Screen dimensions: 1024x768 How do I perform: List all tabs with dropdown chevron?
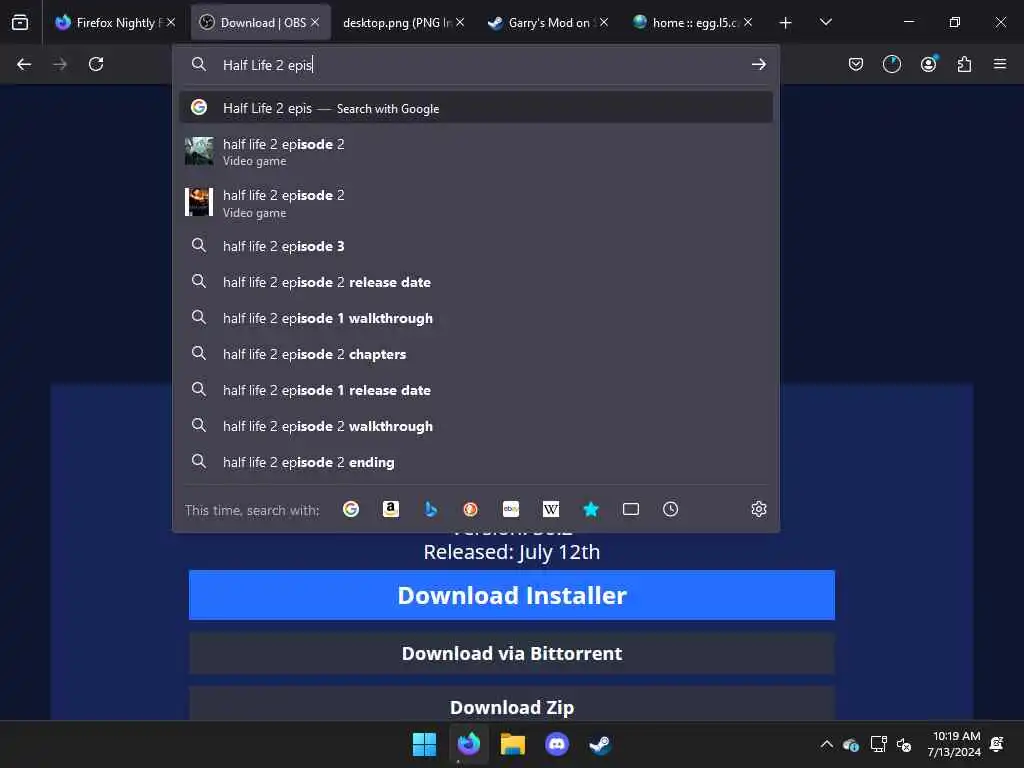825,23
